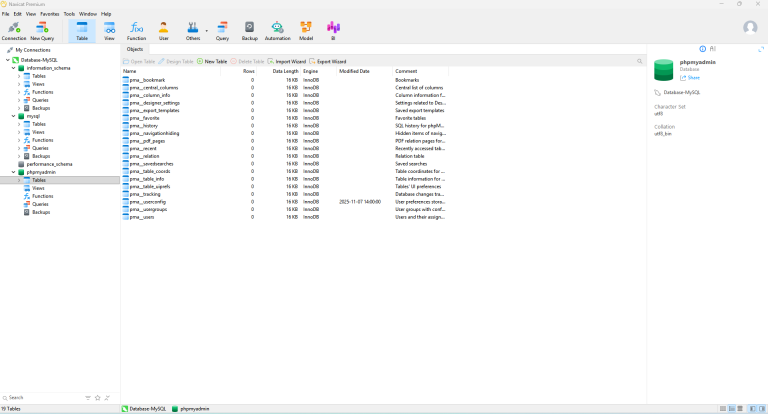
Task: Open the Others dropdown in toolbar
Action: 194,30
